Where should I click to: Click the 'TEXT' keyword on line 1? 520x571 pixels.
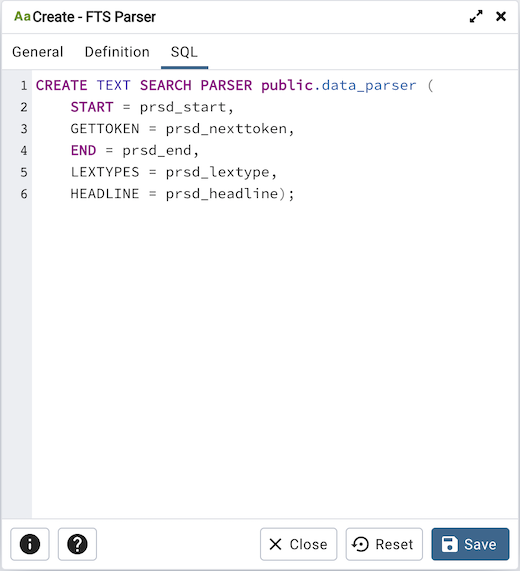point(114,86)
